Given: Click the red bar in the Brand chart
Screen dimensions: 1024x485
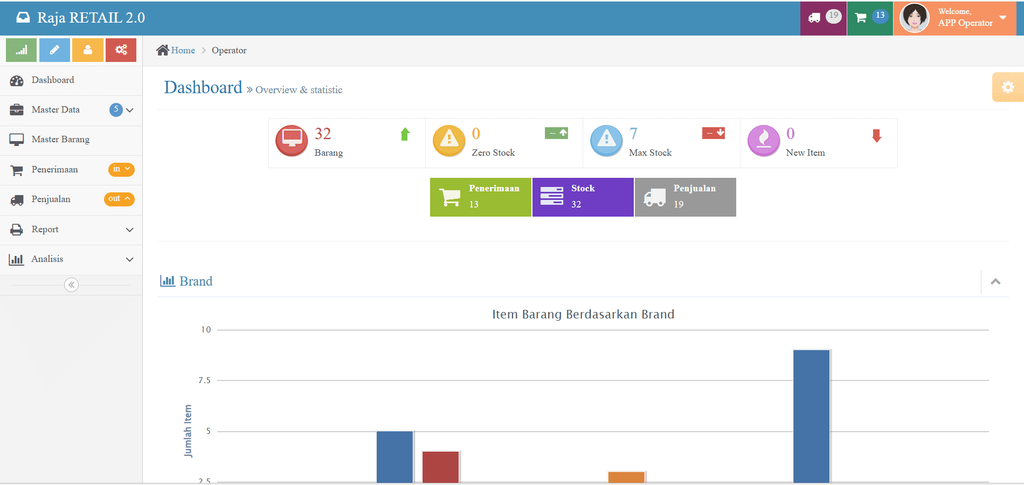Looking at the screenshot, I should 441,467.
